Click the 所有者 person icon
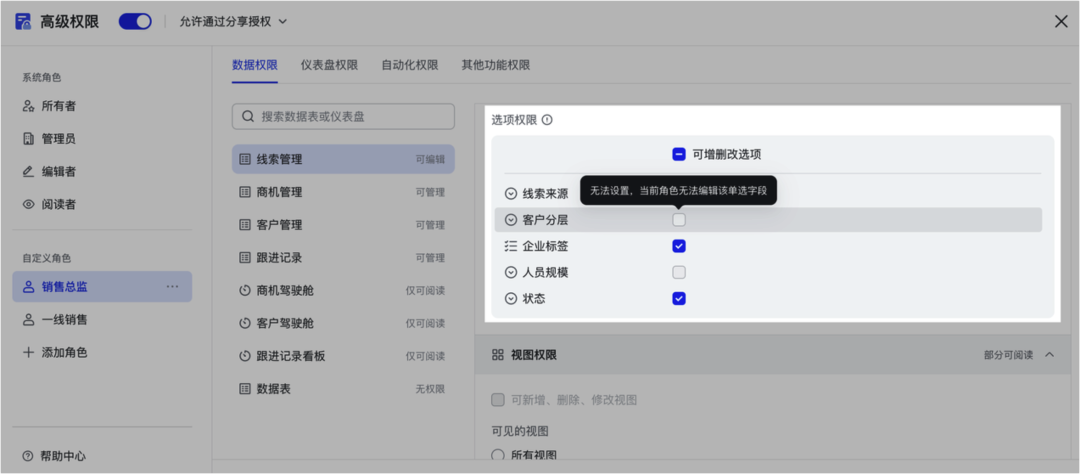1080x474 pixels. point(28,106)
